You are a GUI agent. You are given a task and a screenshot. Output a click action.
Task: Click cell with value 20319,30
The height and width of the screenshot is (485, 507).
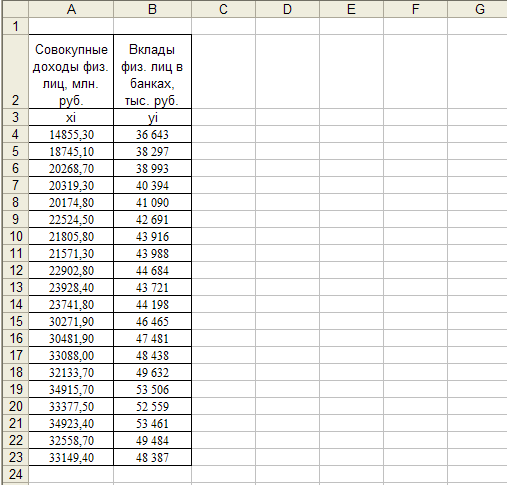(71, 185)
